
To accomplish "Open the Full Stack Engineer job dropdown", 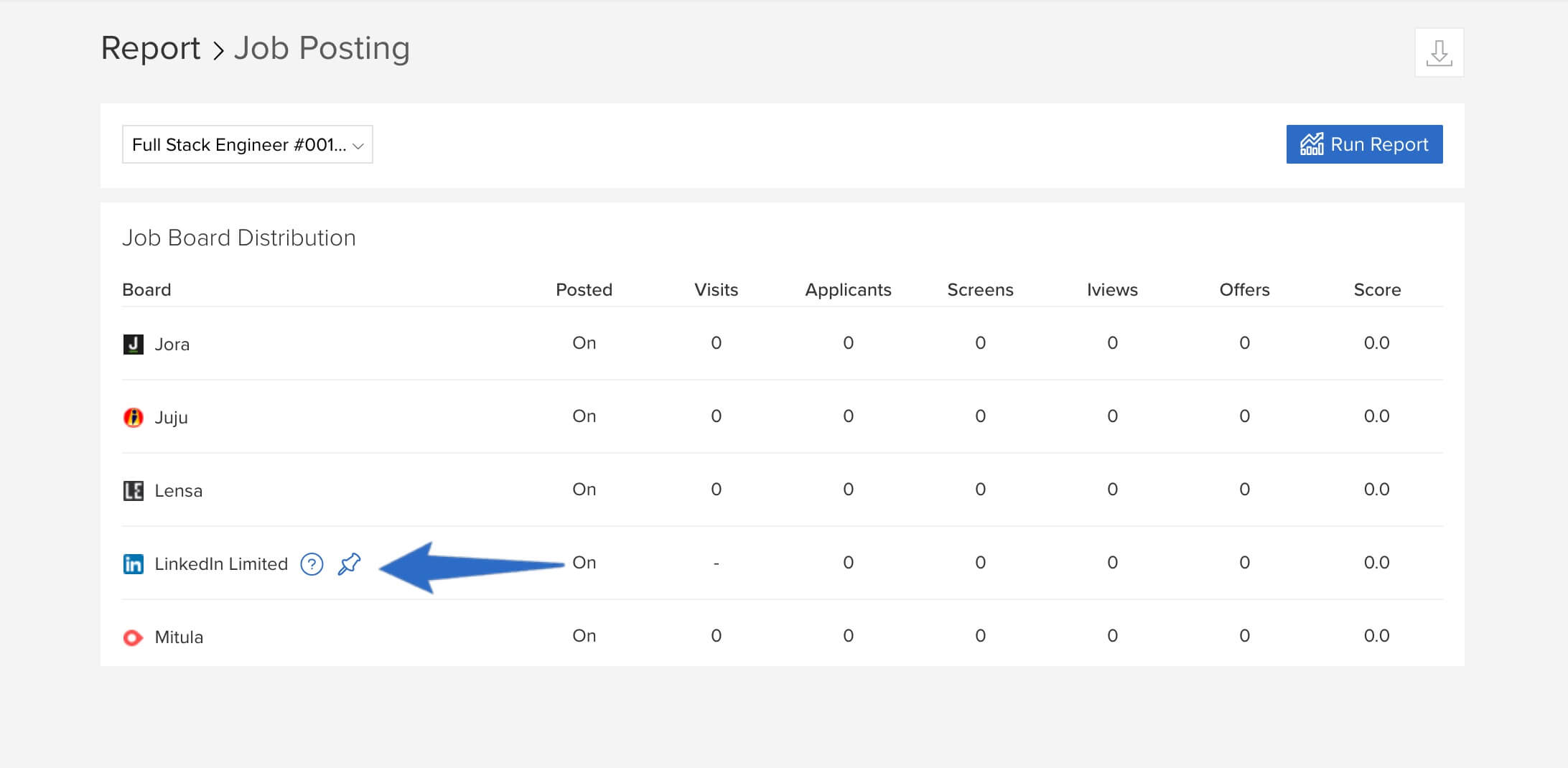I will 247,144.
